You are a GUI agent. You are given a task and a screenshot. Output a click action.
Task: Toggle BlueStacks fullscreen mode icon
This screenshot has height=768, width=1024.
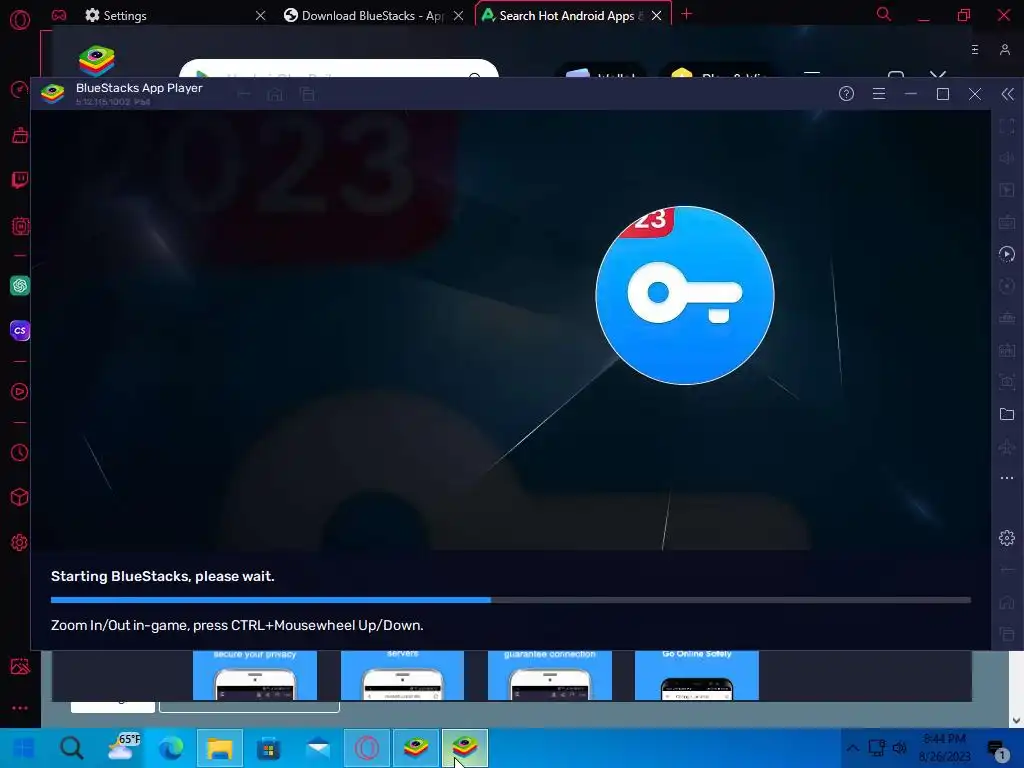[1007, 126]
